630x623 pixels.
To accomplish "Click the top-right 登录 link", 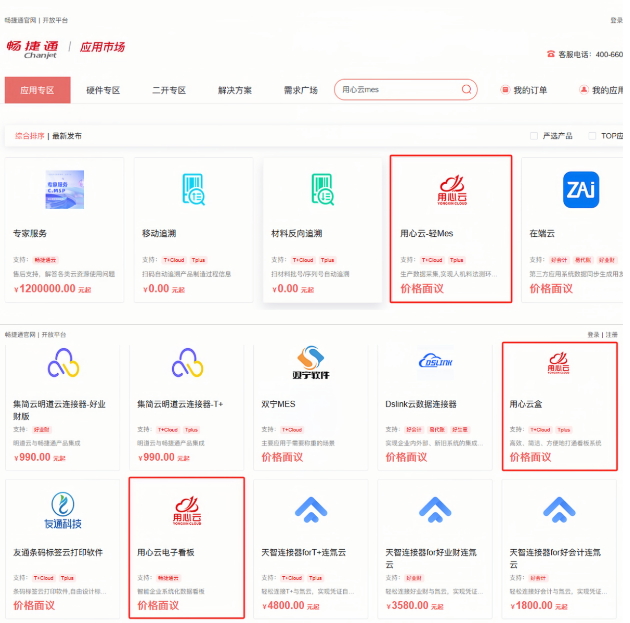I will (x=616, y=20).
